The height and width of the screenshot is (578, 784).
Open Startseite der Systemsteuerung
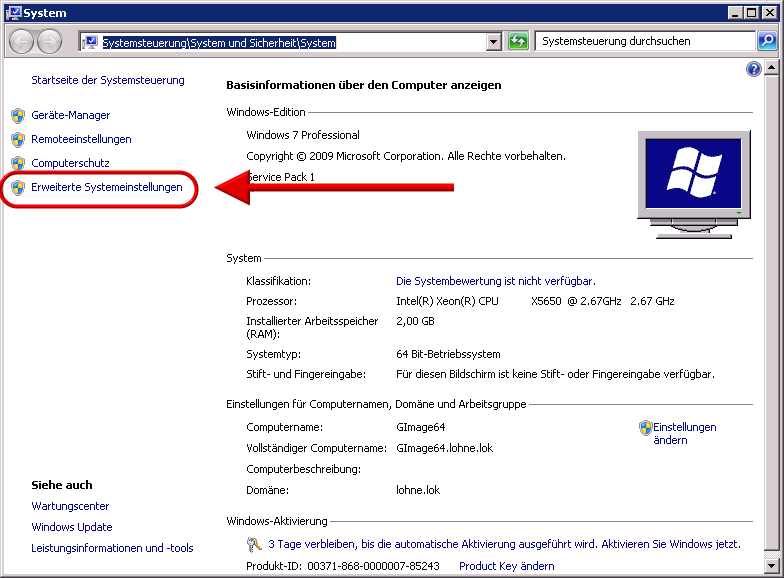(108, 80)
